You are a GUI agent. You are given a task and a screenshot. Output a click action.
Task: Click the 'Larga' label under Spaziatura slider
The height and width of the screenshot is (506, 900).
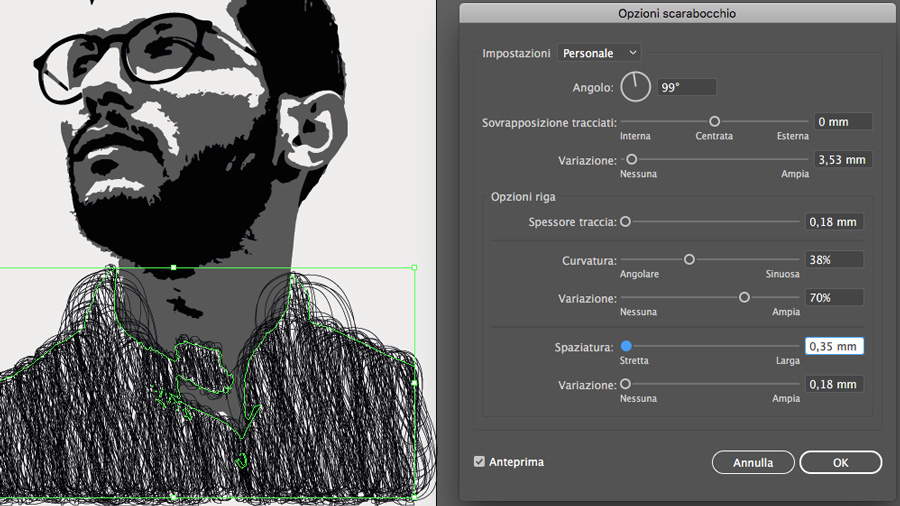788,360
